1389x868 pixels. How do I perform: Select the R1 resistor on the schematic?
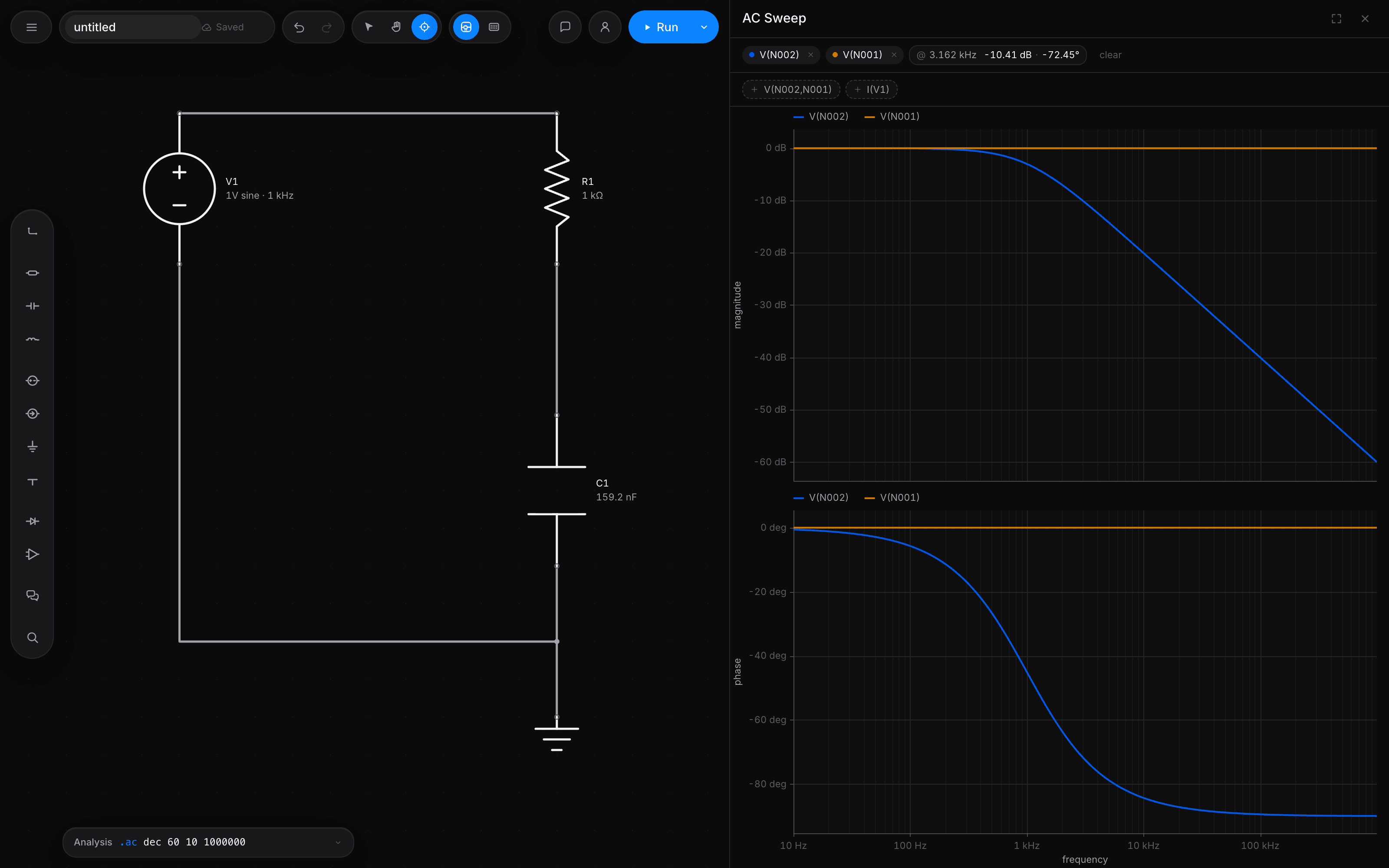coord(556,188)
